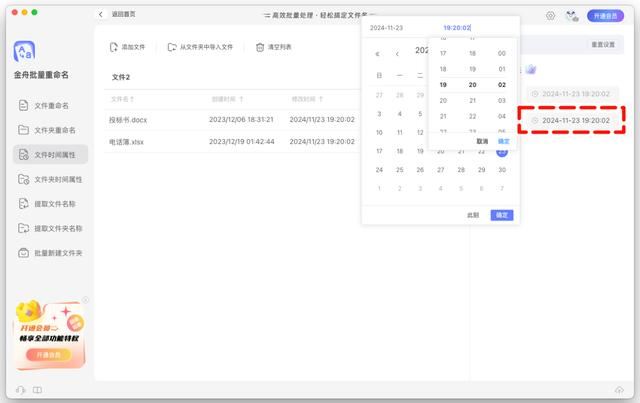The width and height of the screenshot is (640, 403).
Task: Click the 清空列表 trash icon
Action: point(260,47)
